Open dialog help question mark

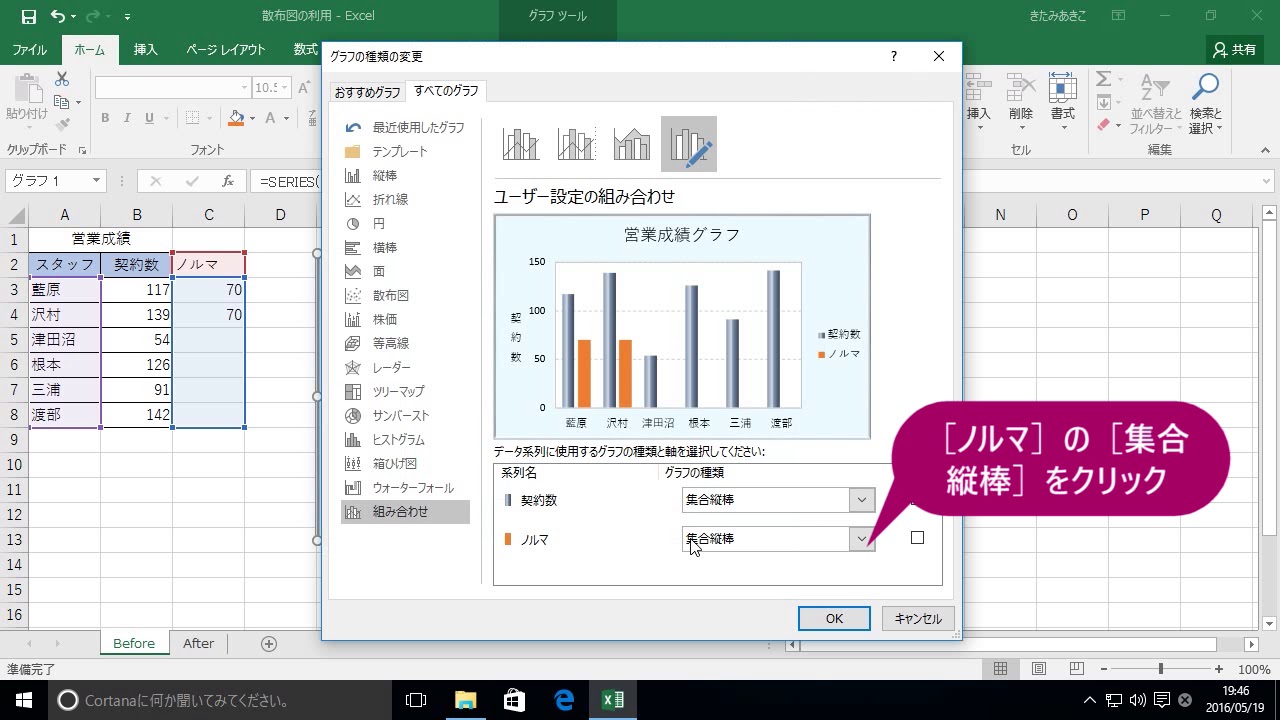(894, 57)
